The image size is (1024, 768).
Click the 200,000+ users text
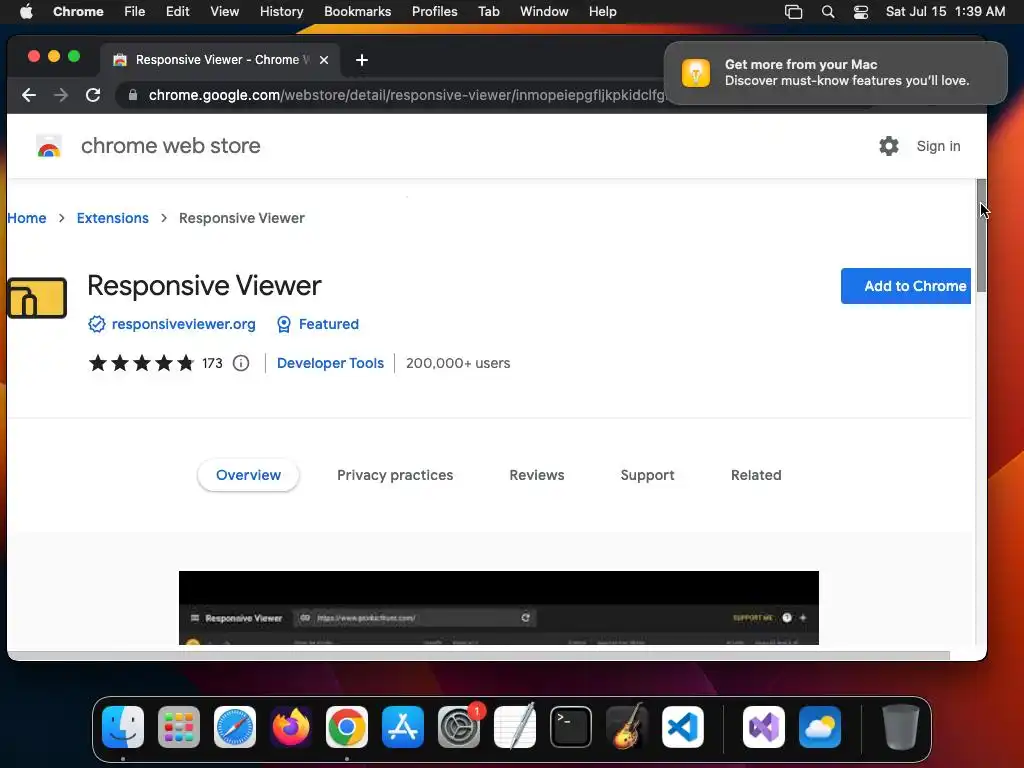(458, 363)
